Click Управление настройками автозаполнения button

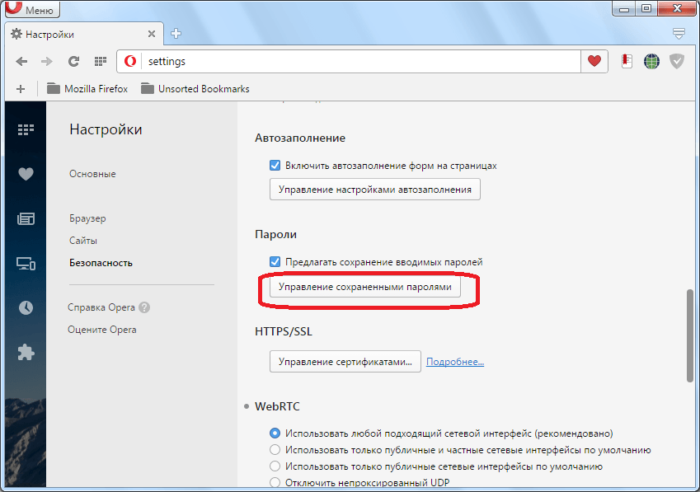[x=375, y=189]
